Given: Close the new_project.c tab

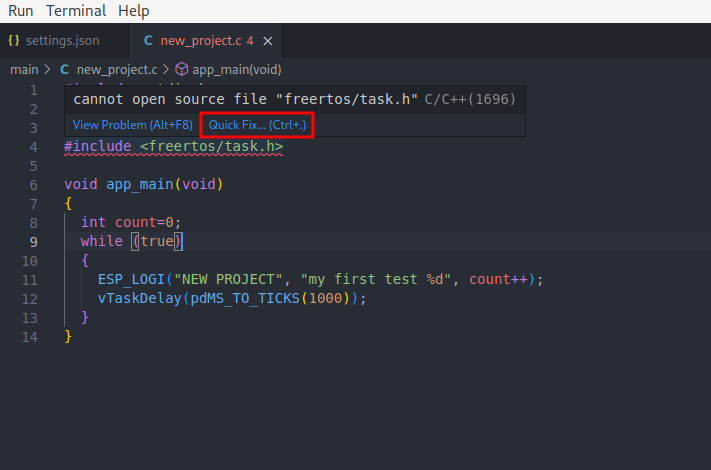Looking at the screenshot, I should (x=267, y=41).
